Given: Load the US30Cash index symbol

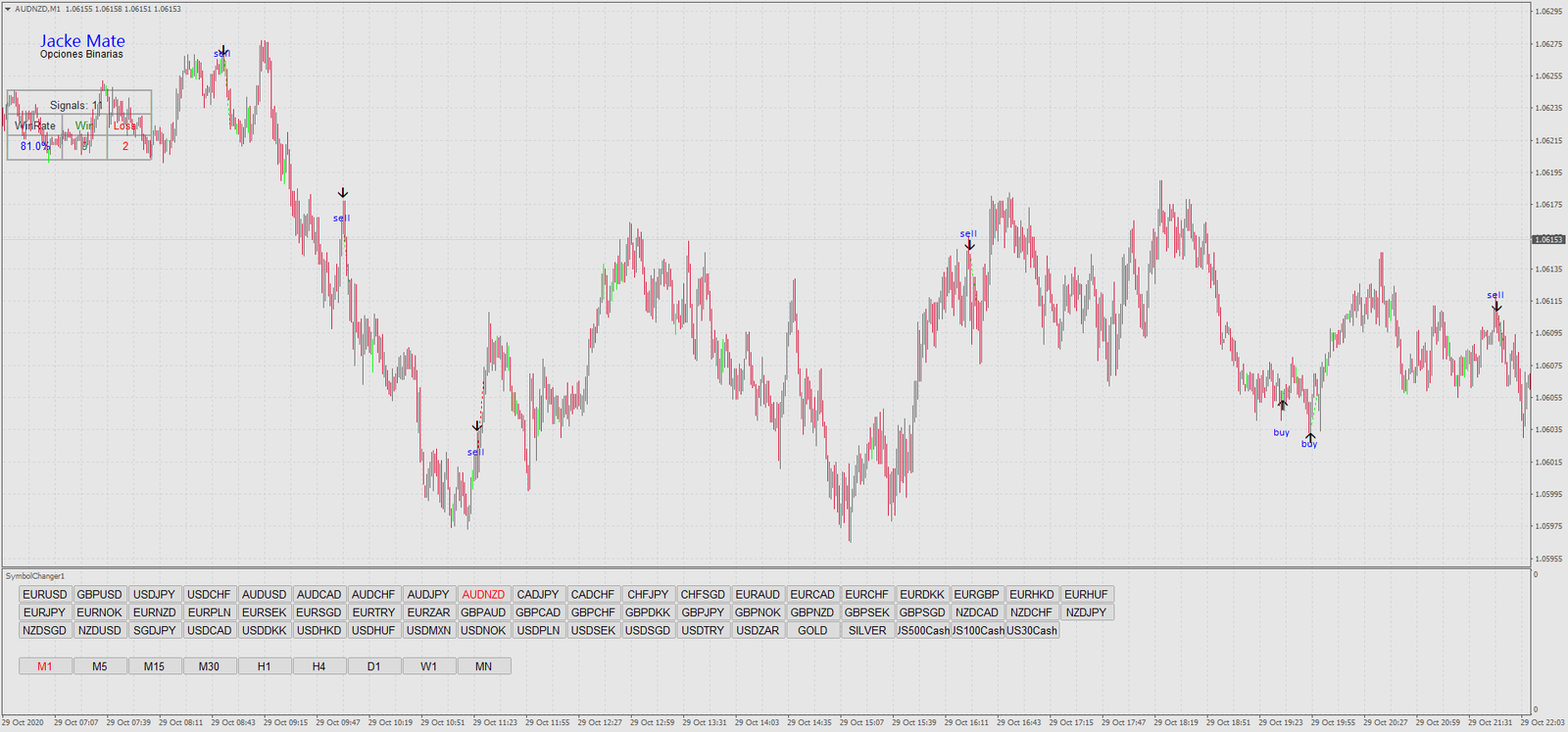Looking at the screenshot, I should point(1032,631).
